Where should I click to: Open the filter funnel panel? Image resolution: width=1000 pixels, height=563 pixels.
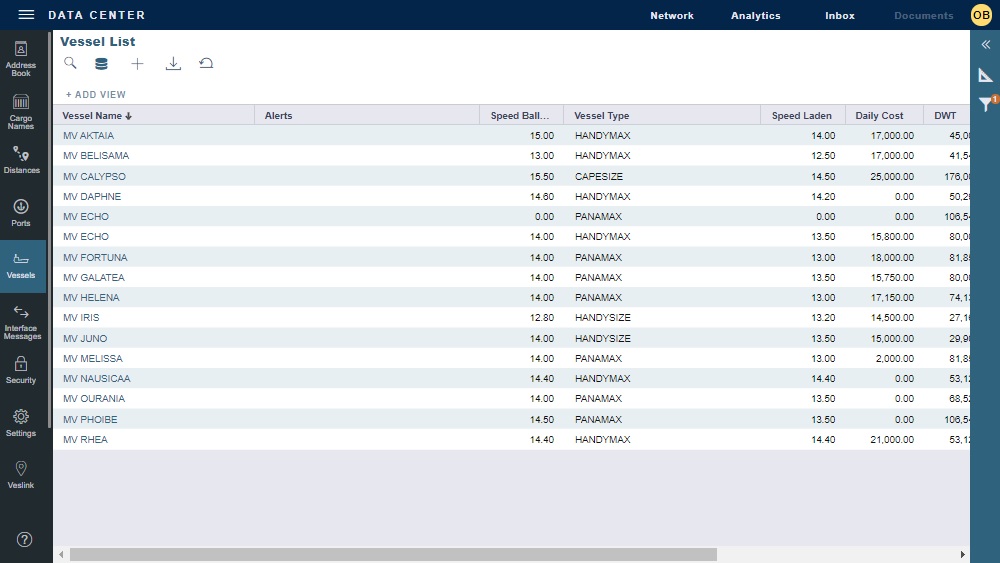pyautogui.click(x=985, y=103)
